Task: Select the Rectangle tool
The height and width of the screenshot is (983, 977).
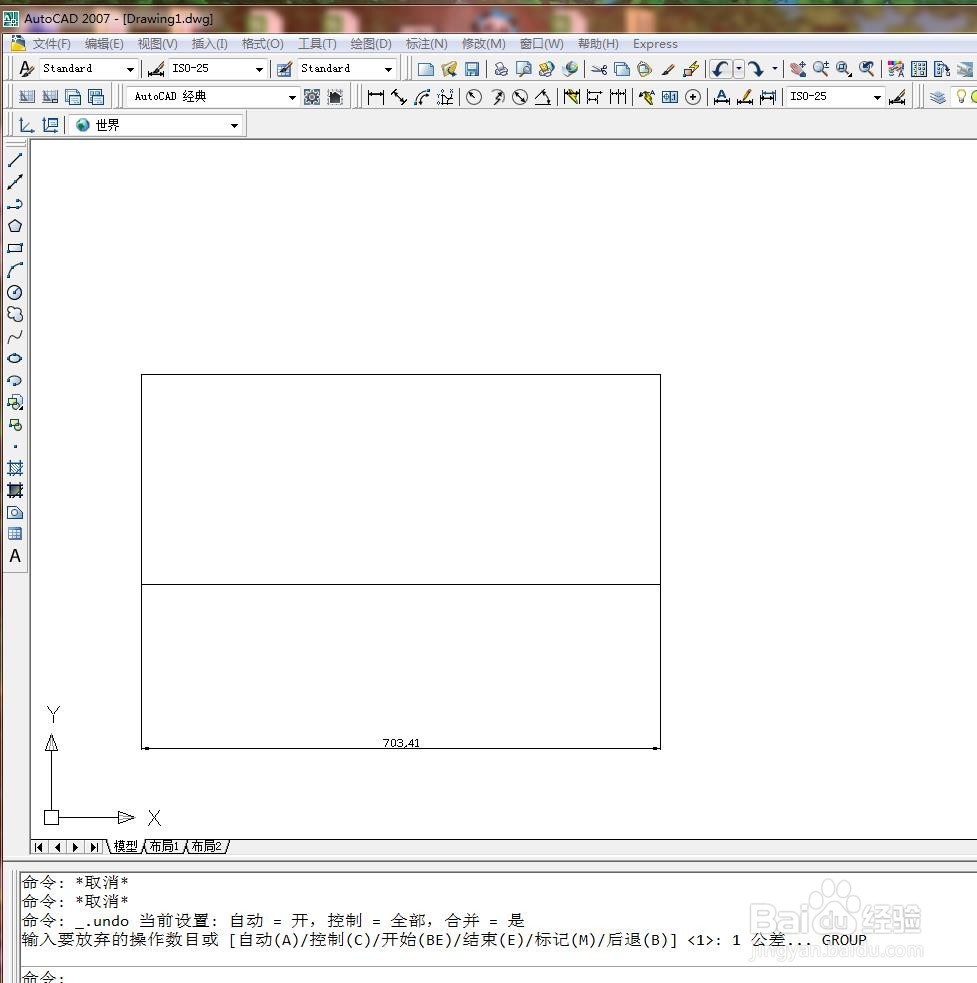Action: tap(15, 248)
